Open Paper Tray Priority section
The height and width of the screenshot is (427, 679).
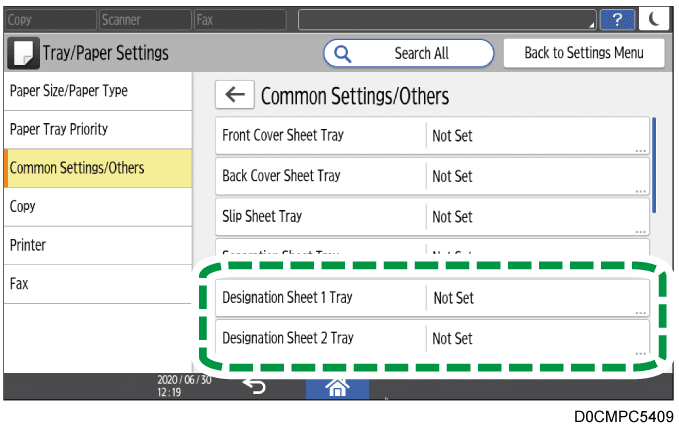pos(97,129)
